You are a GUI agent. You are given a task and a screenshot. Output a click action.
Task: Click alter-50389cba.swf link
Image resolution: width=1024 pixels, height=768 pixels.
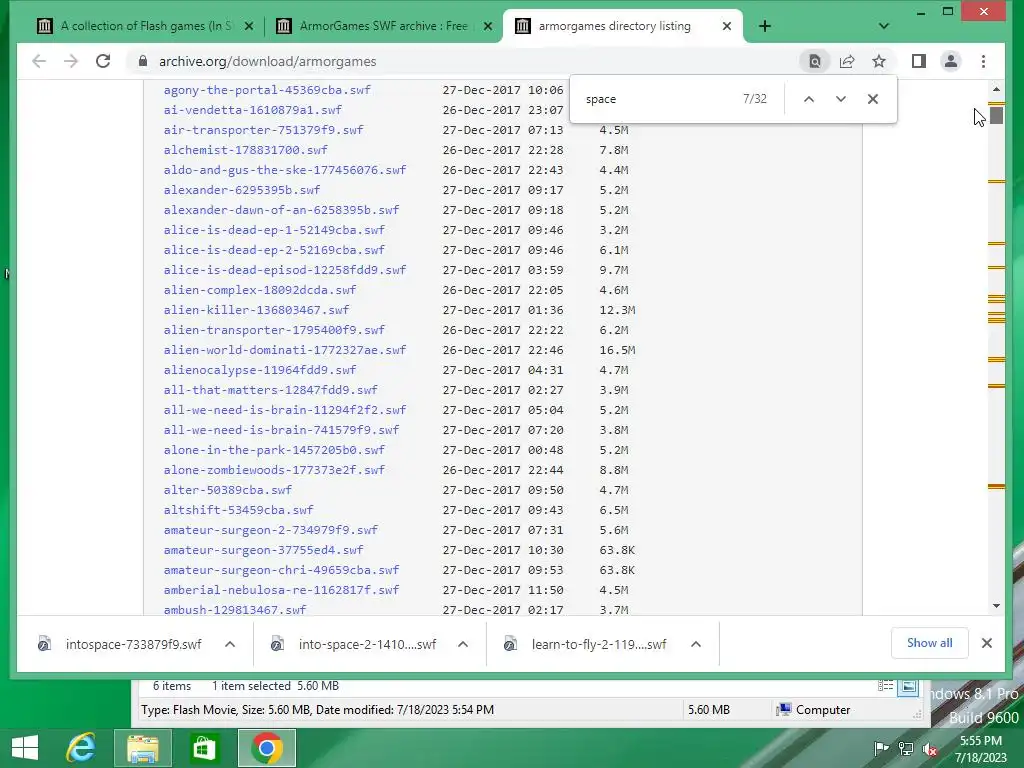tap(228, 490)
